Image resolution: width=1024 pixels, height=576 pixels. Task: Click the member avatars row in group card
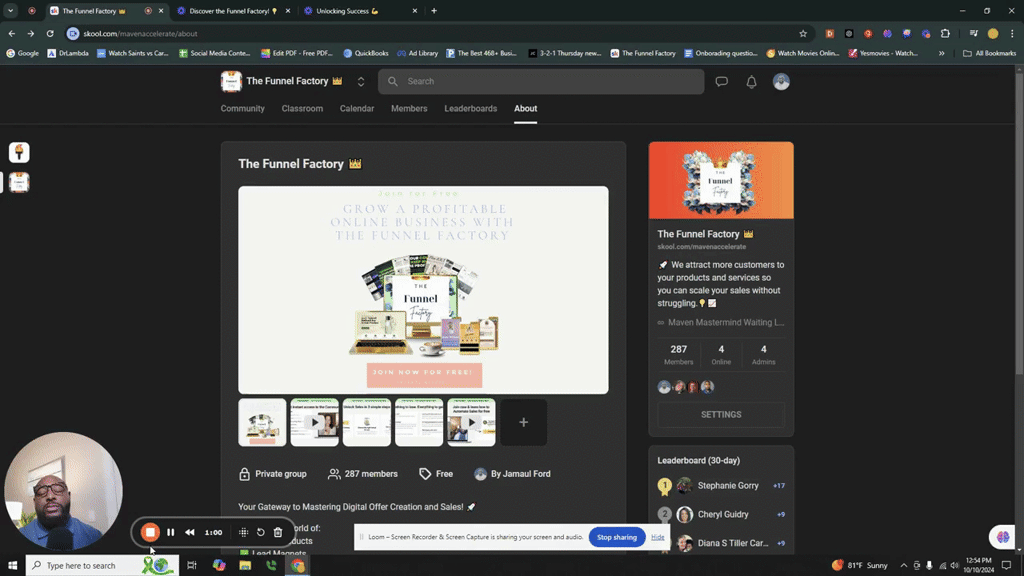[686, 387]
